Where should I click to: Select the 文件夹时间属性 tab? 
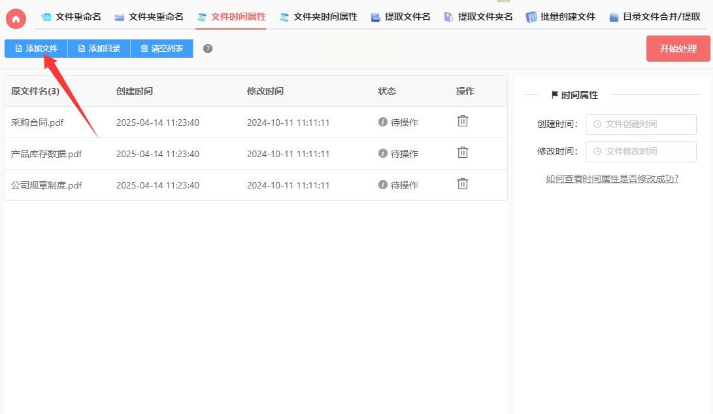pos(318,17)
